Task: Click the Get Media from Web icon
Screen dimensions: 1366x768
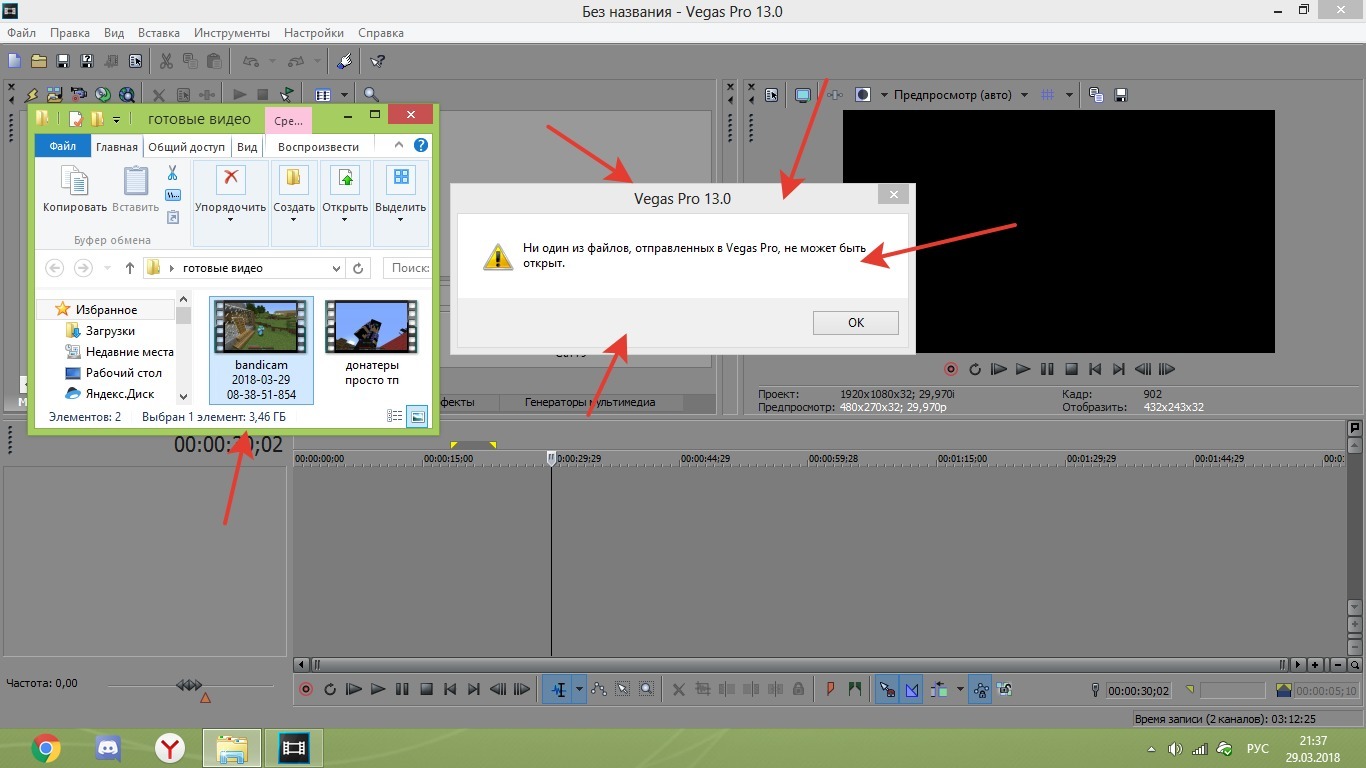Action: point(127,95)
